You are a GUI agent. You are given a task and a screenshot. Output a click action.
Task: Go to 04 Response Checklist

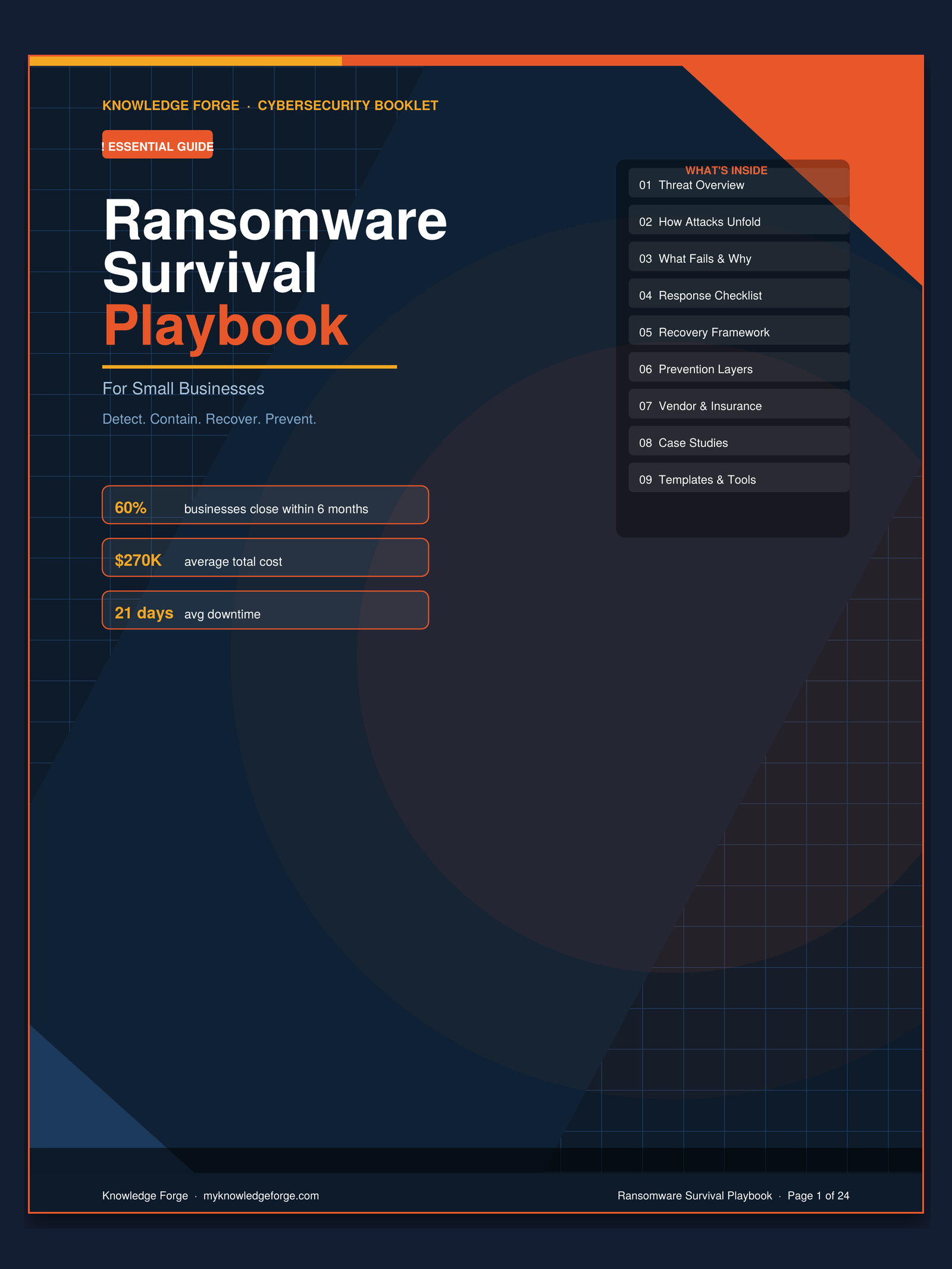tap(739, 294)
